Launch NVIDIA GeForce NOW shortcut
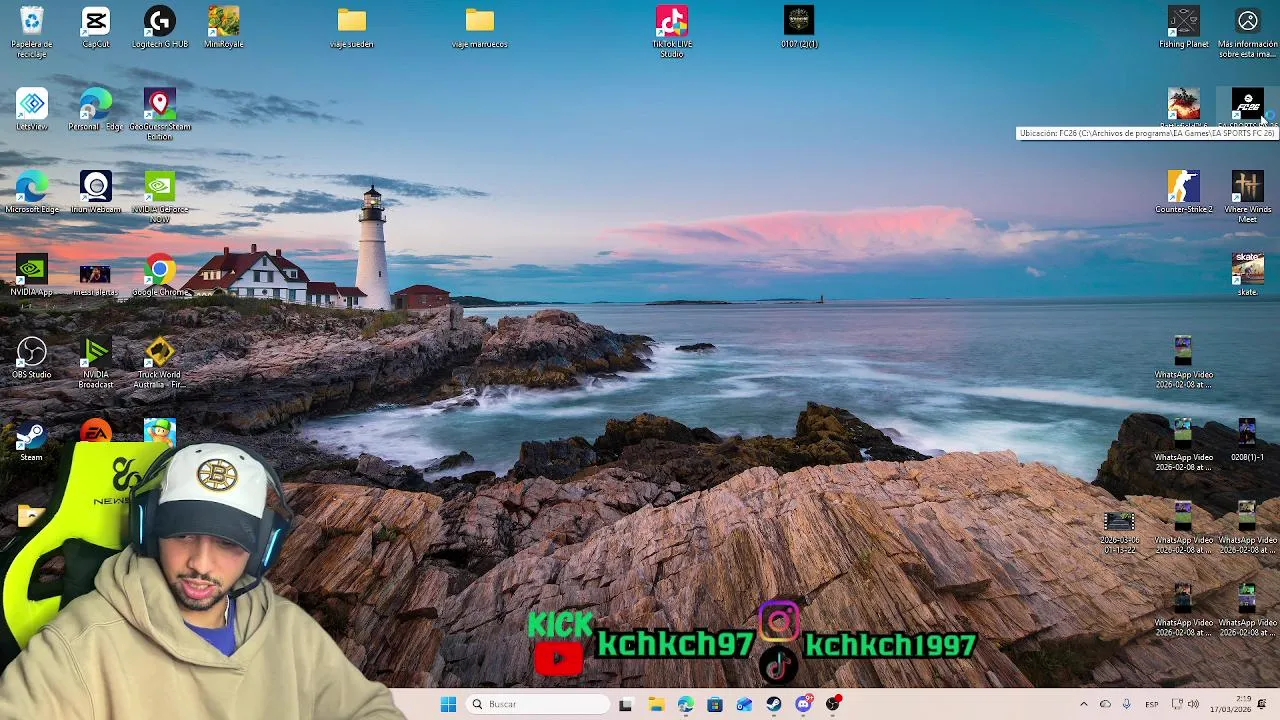Image resolution: width=1280 pixels, height=720 pixels. click(160, 197)
